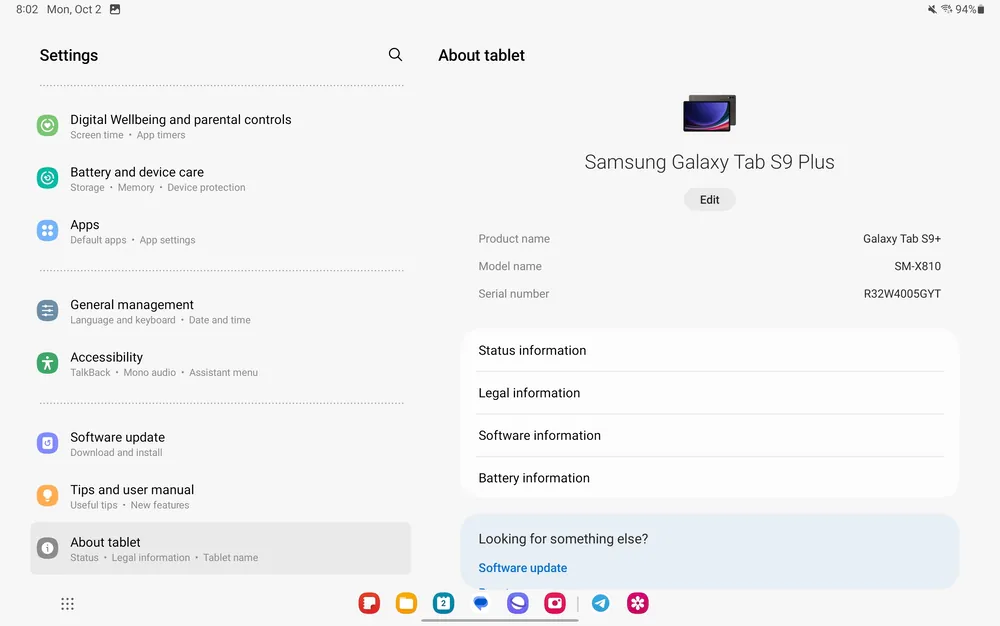Click the About tablet heading
Screen dimensions: 1000x626
(x=482, y=55)
